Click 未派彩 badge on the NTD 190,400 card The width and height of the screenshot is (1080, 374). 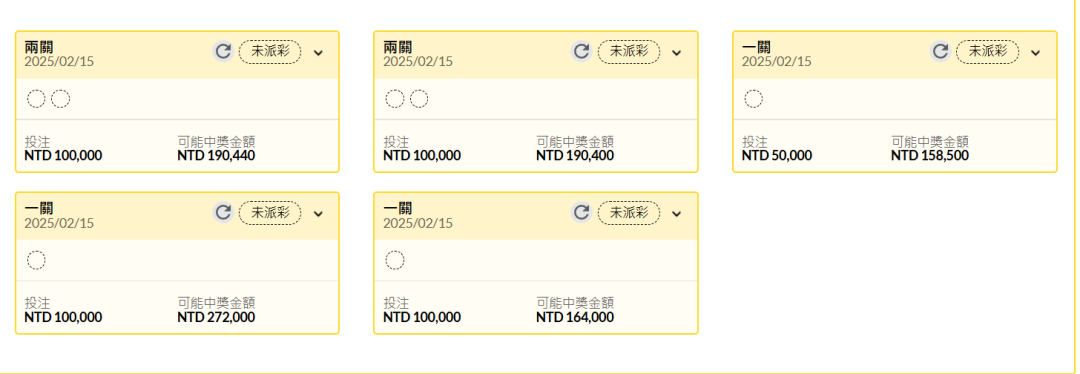[629, 52]
